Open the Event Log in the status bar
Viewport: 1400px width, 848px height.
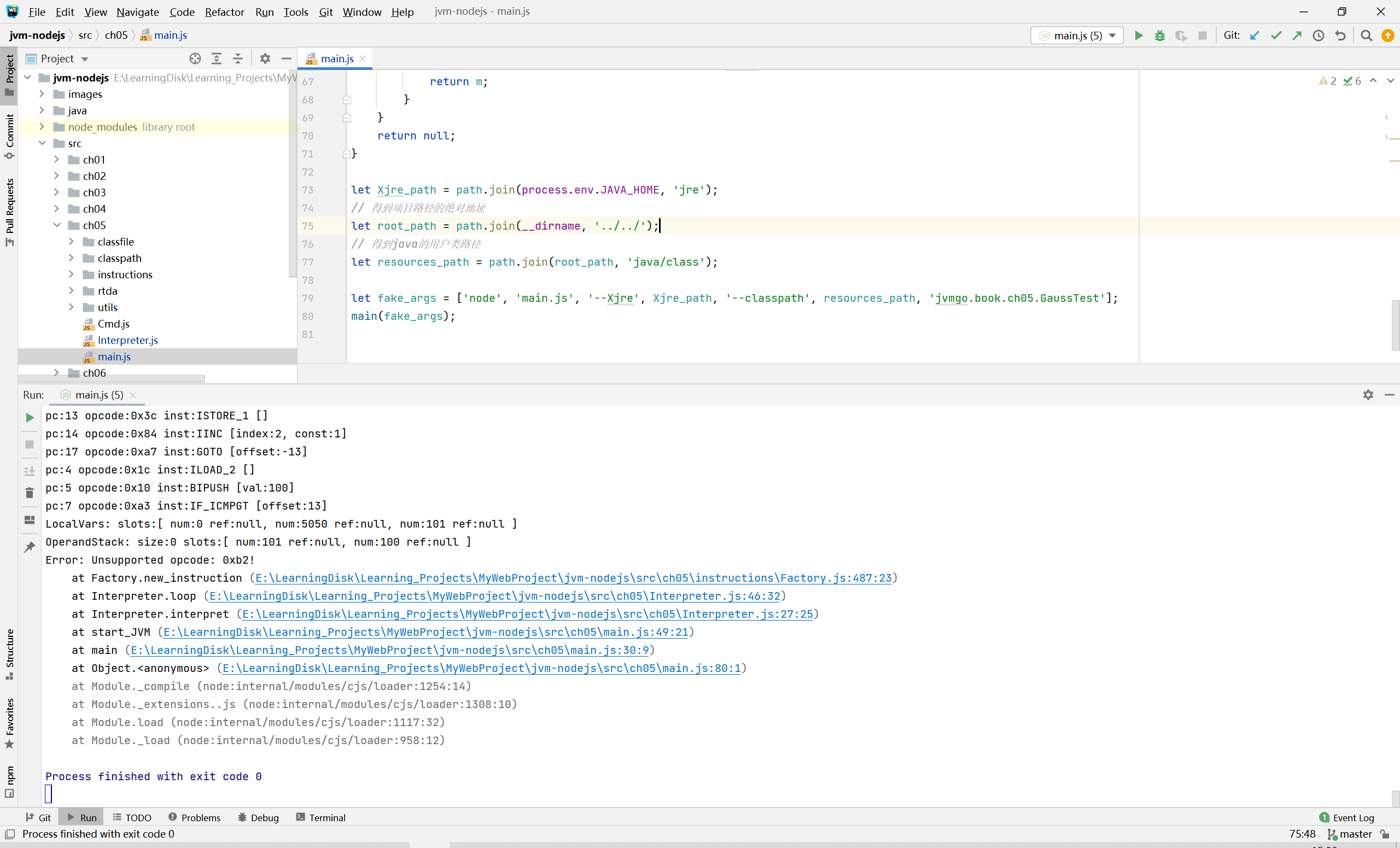(1346, 817)
